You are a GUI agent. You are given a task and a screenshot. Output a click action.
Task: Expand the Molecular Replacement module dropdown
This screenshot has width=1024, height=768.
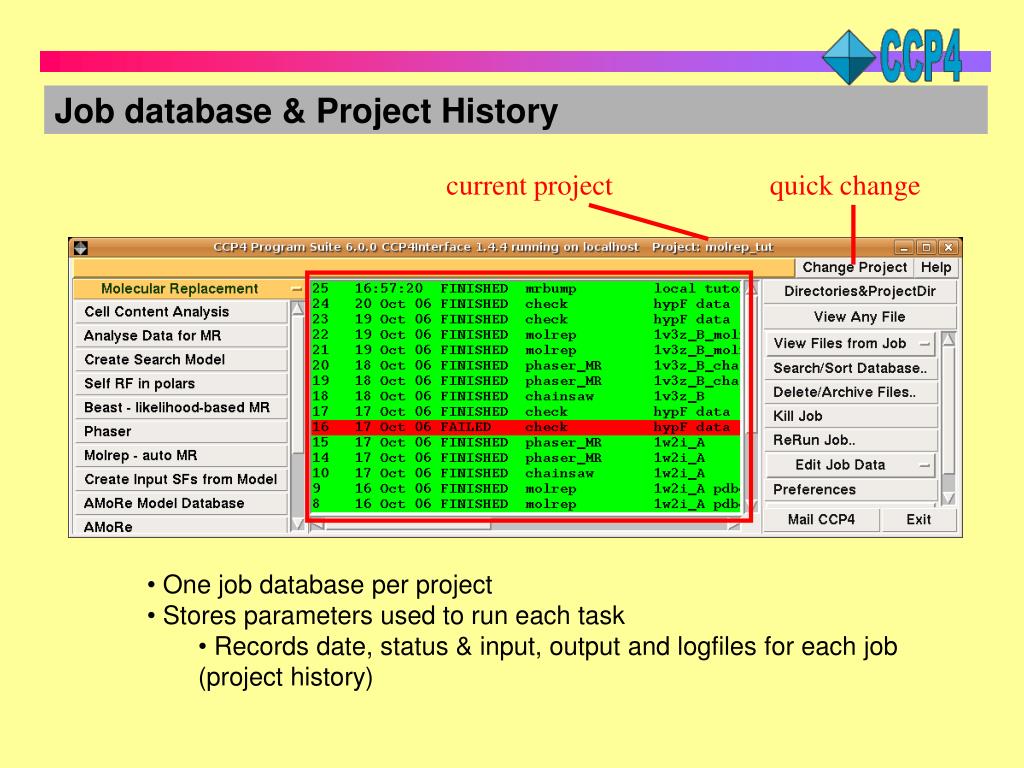point(189,289)
